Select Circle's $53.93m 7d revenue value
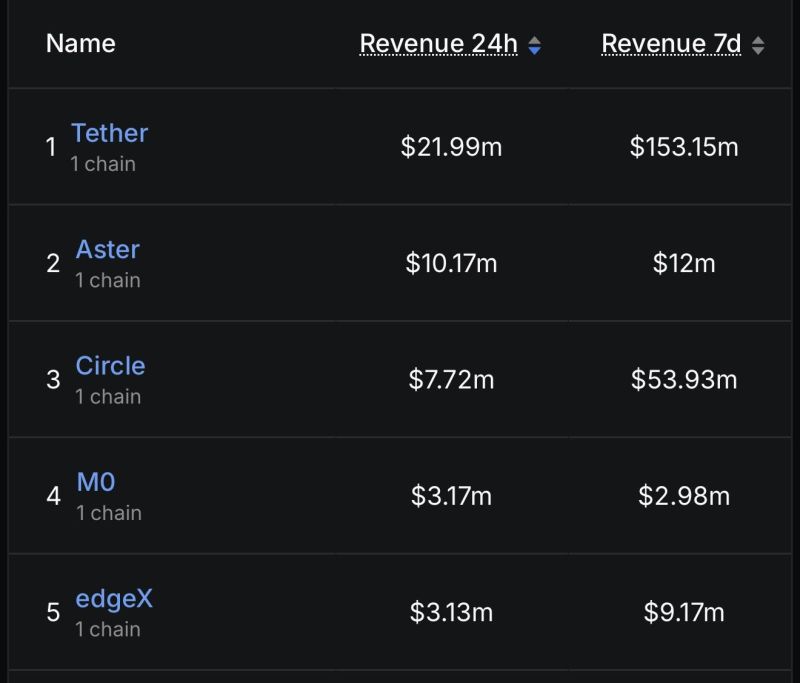This screenshot has width=800, height=683. click(x=684, y=380)
